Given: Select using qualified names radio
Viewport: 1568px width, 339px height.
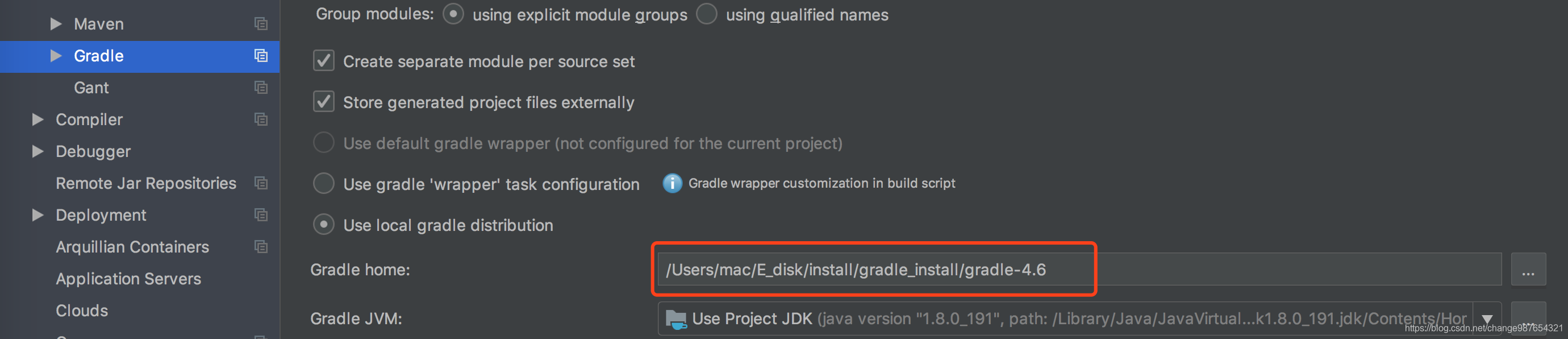Looking at the screenshot, I should coord(706,14).
